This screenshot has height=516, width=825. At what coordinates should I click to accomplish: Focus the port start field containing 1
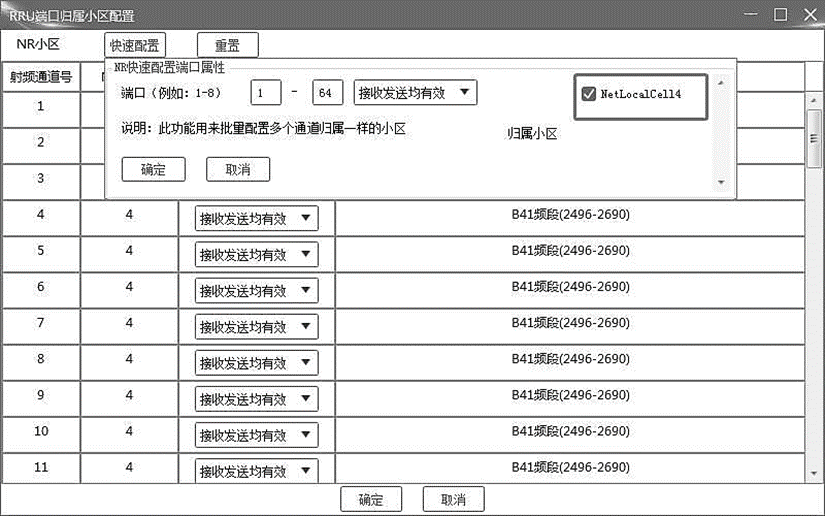click(x=266, y=93)
